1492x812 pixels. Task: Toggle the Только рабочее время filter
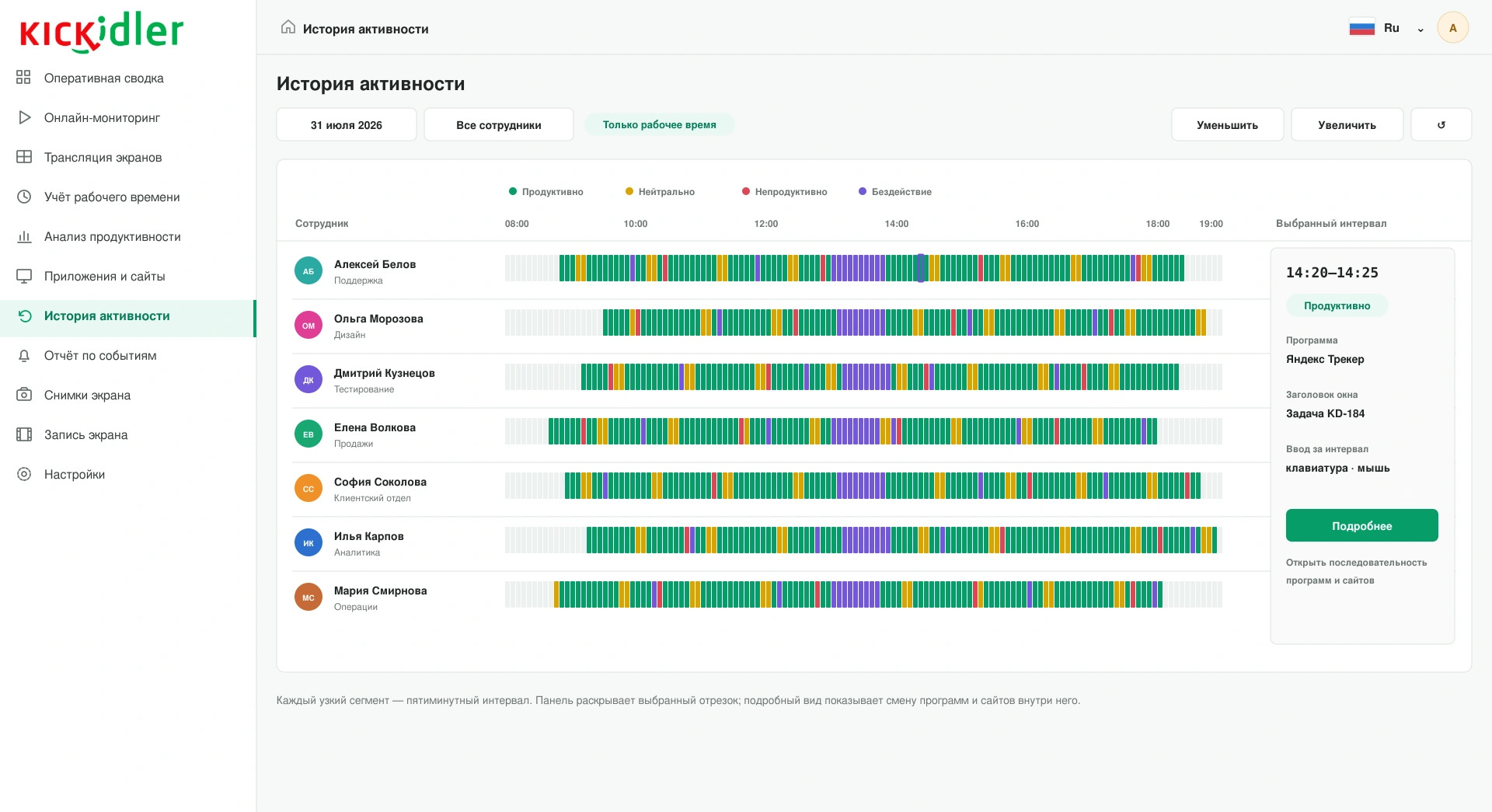pos(659,124)
